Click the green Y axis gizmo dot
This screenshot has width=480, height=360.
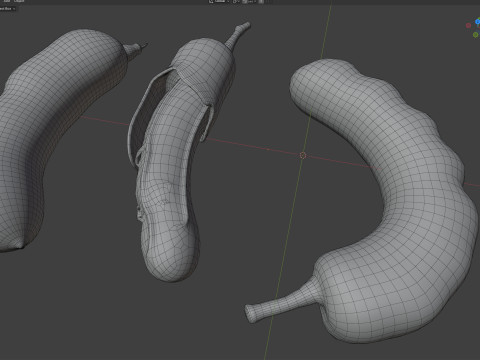coord(476,35)
